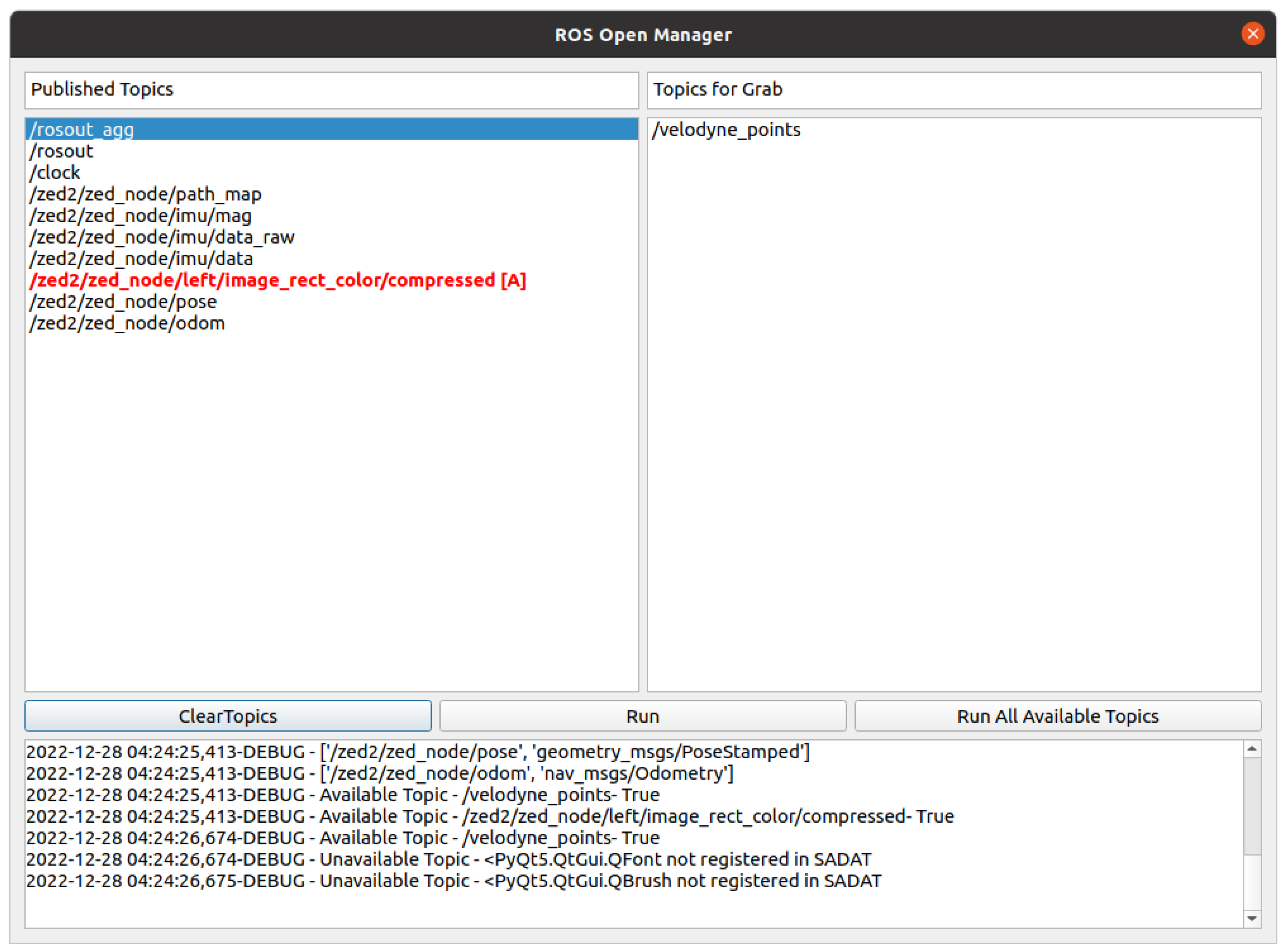The width and height of the screenshot is (1287, 952).
Task: Close the ROS Open Manager window
Action: click(x=1253, y=34)
